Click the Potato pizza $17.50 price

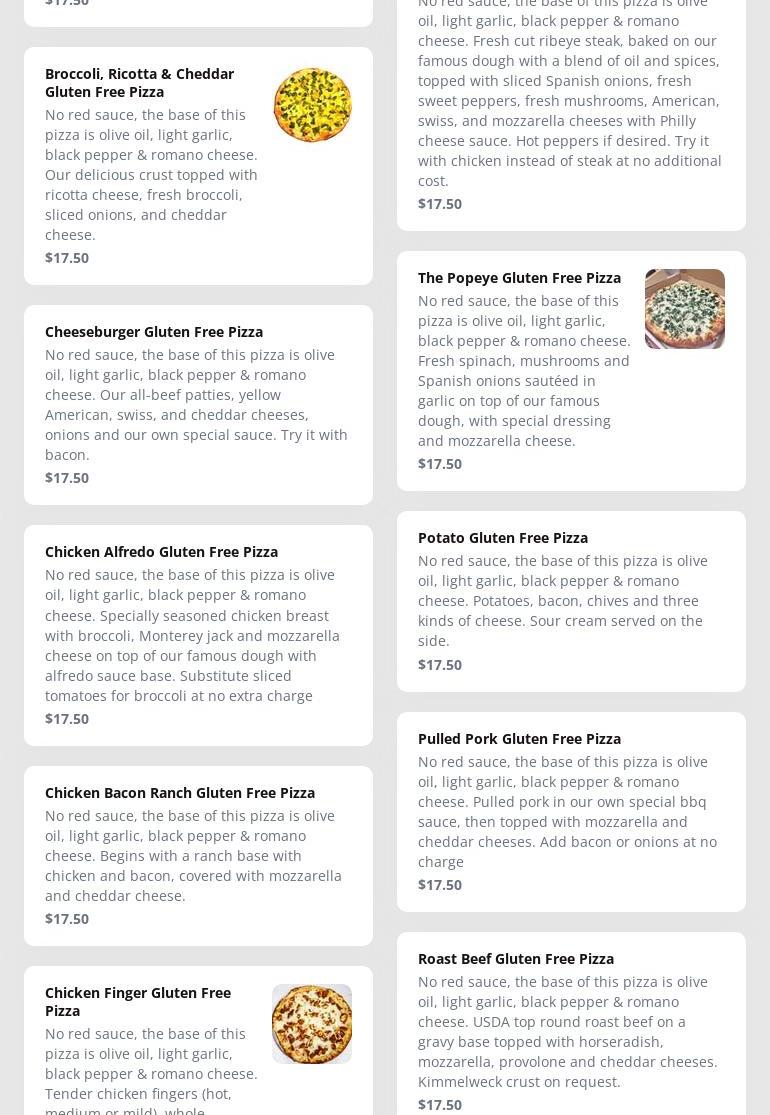click(x=440, y=665)
